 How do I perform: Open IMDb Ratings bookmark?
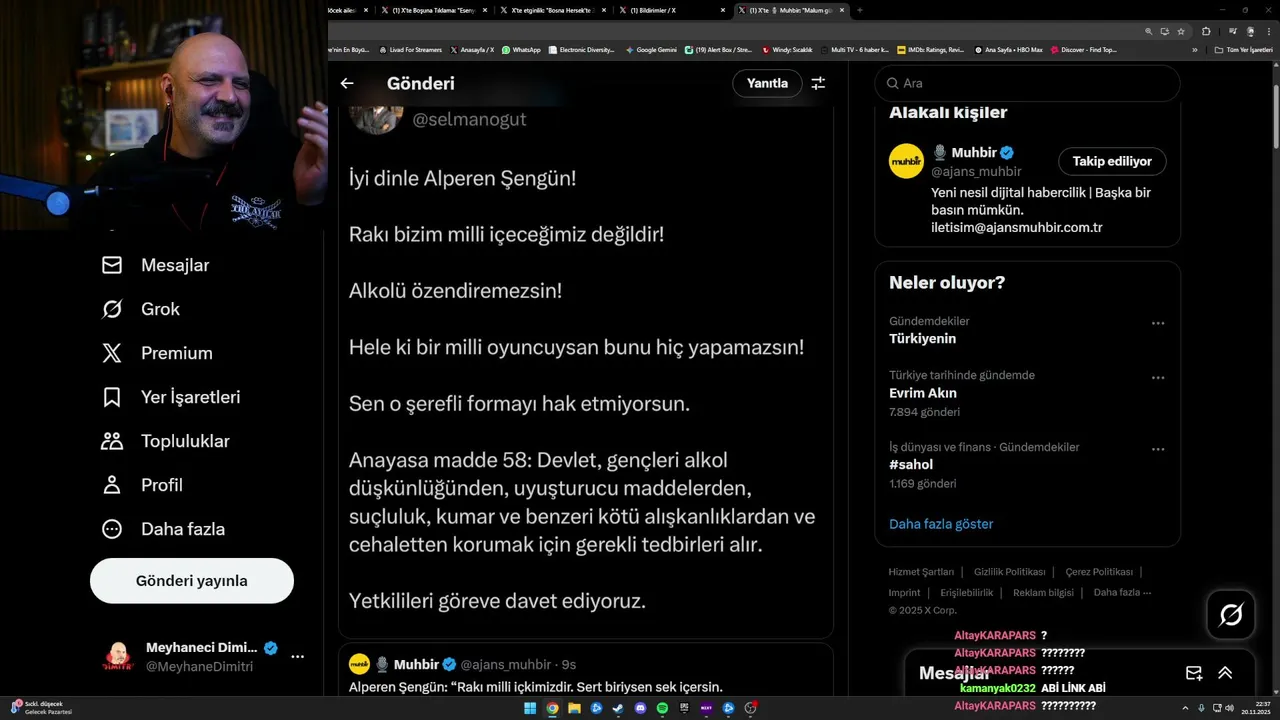point(931,49)
